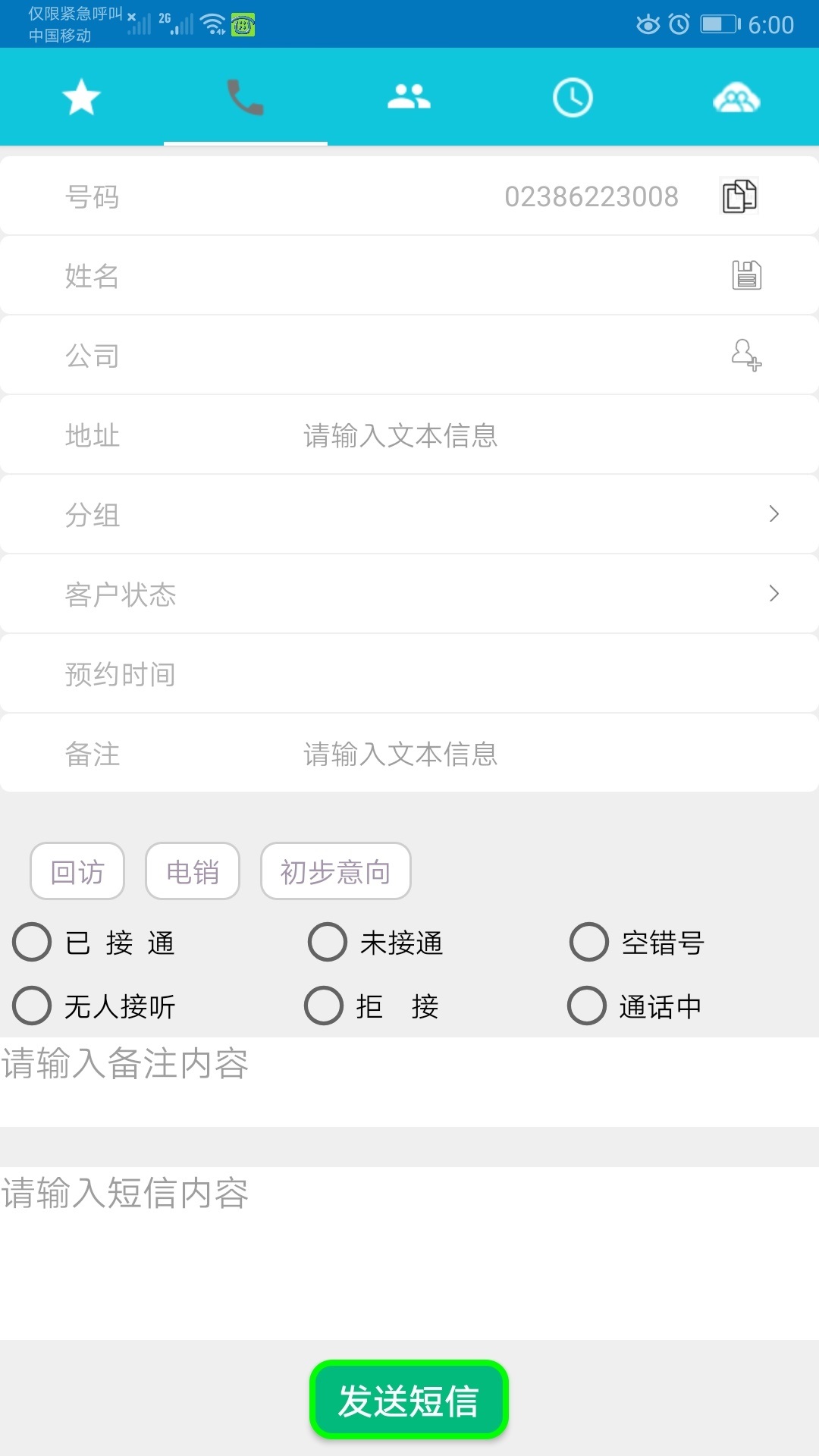819x1456 pixels.
Task: Mark call as 无人接听
Action: tap(33, 1006)
